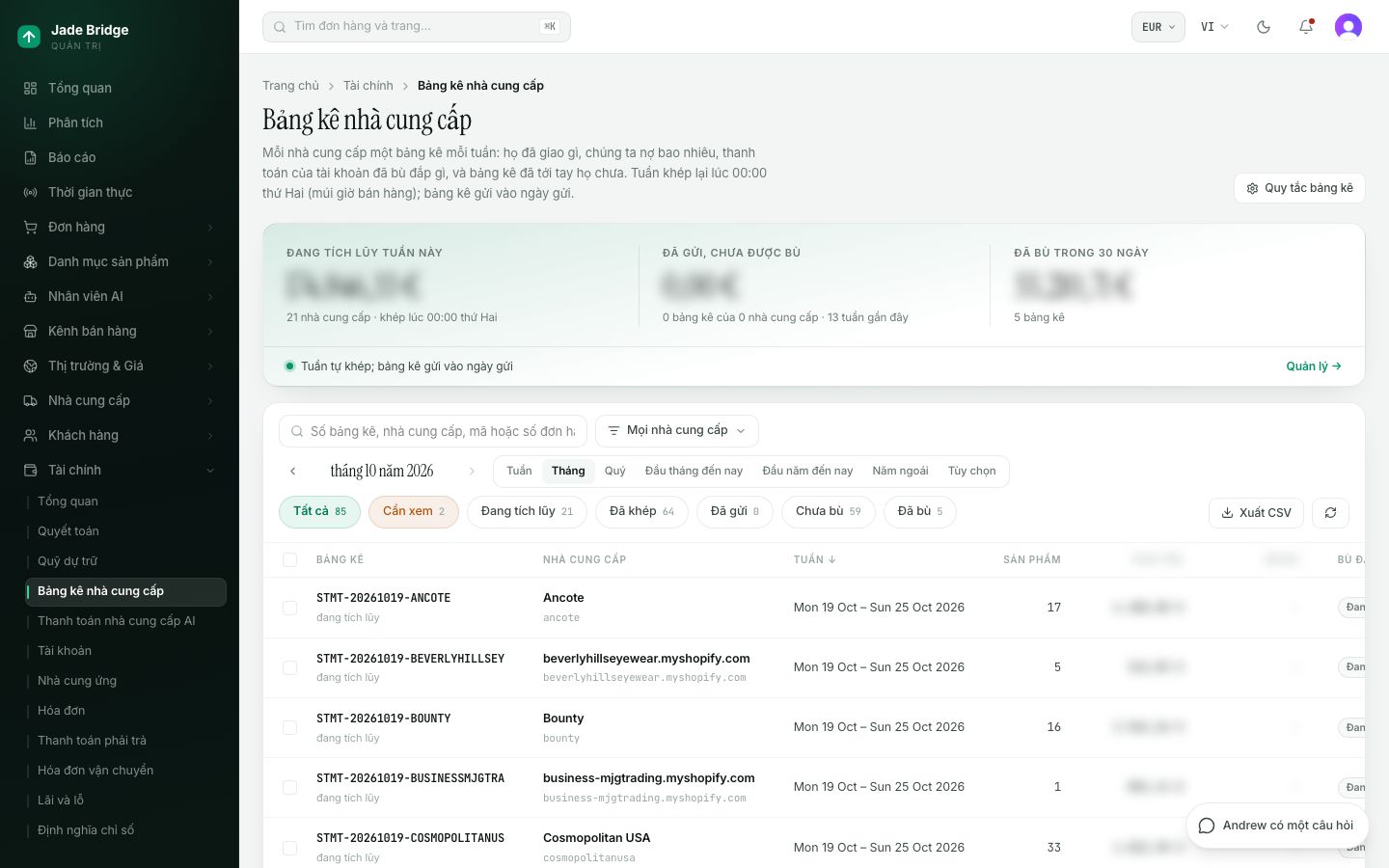1389x868 pixels.
Task: Click the Khách hàng people icon
Action: click(30, 435)
